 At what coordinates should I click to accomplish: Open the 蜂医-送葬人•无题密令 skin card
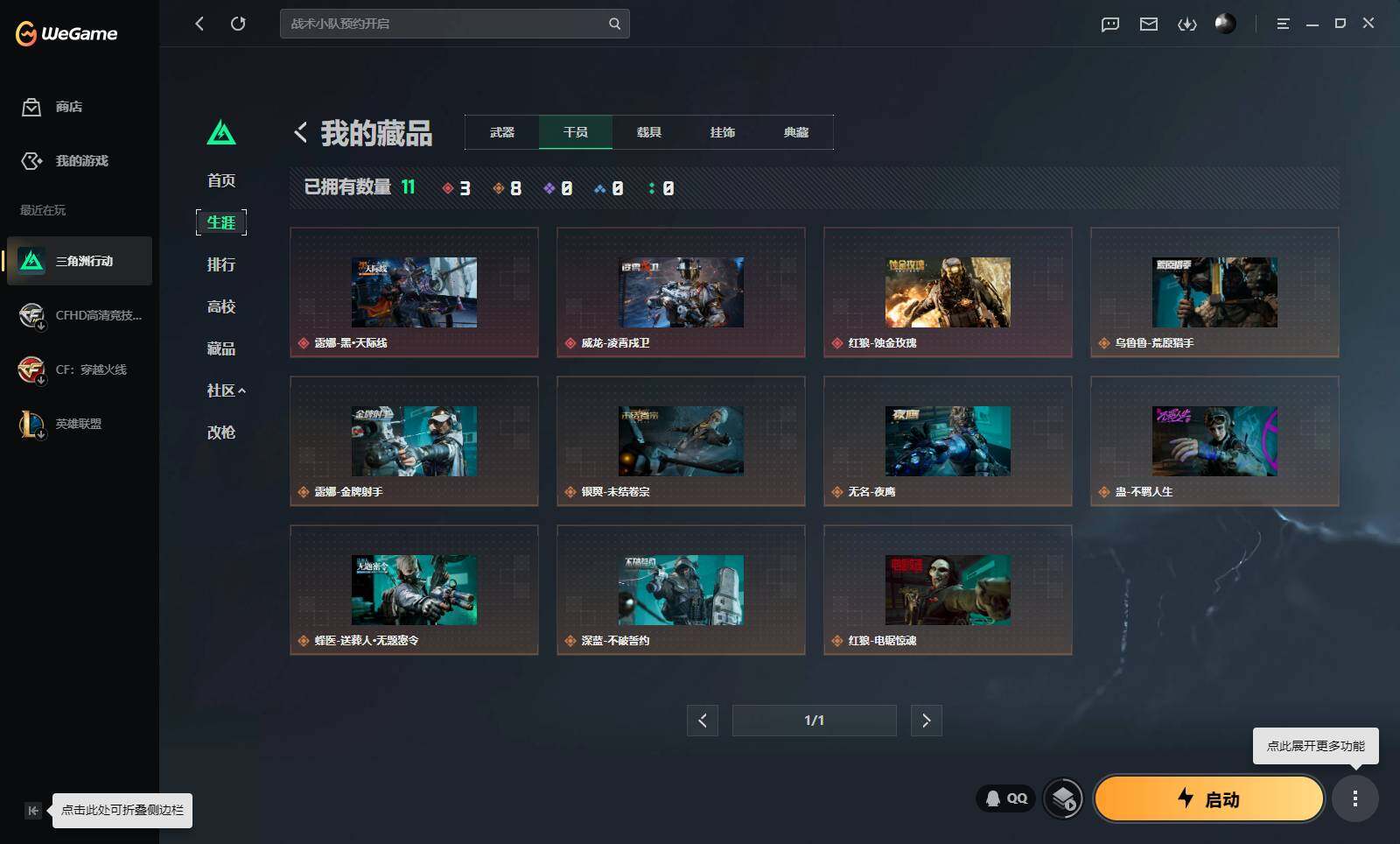click(x=414, y=590)
